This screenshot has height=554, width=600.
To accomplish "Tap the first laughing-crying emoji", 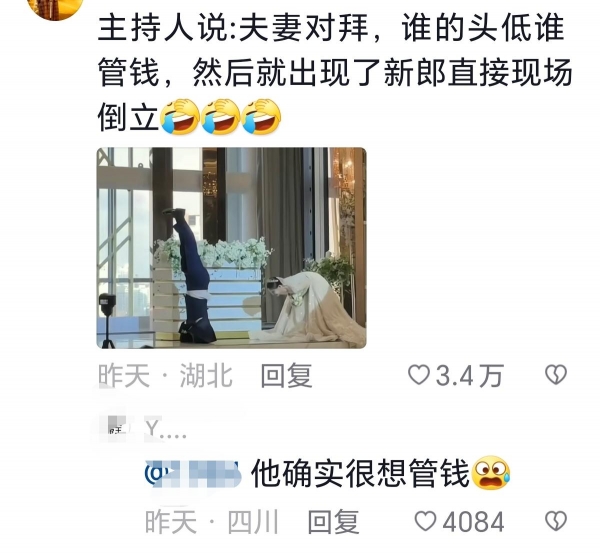I will (x=180, y=116).
